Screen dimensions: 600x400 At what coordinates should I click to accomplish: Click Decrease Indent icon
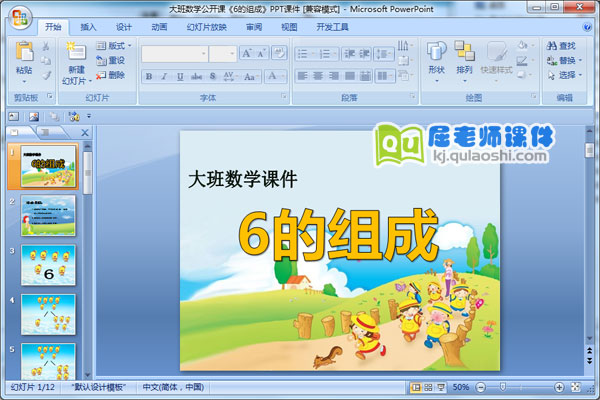[349, 54]
